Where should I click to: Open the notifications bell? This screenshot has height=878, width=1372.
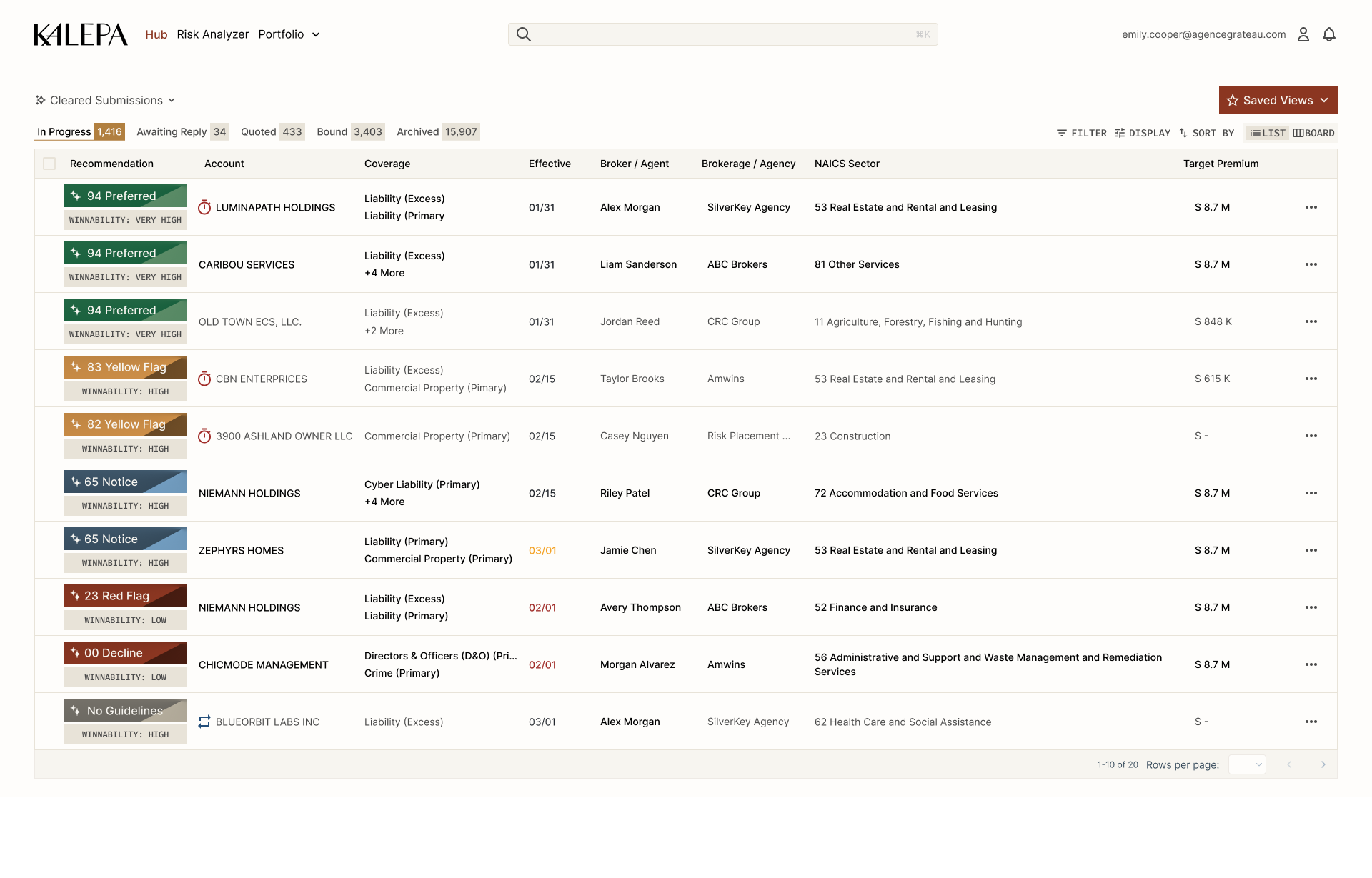[x=1328, y=34]
